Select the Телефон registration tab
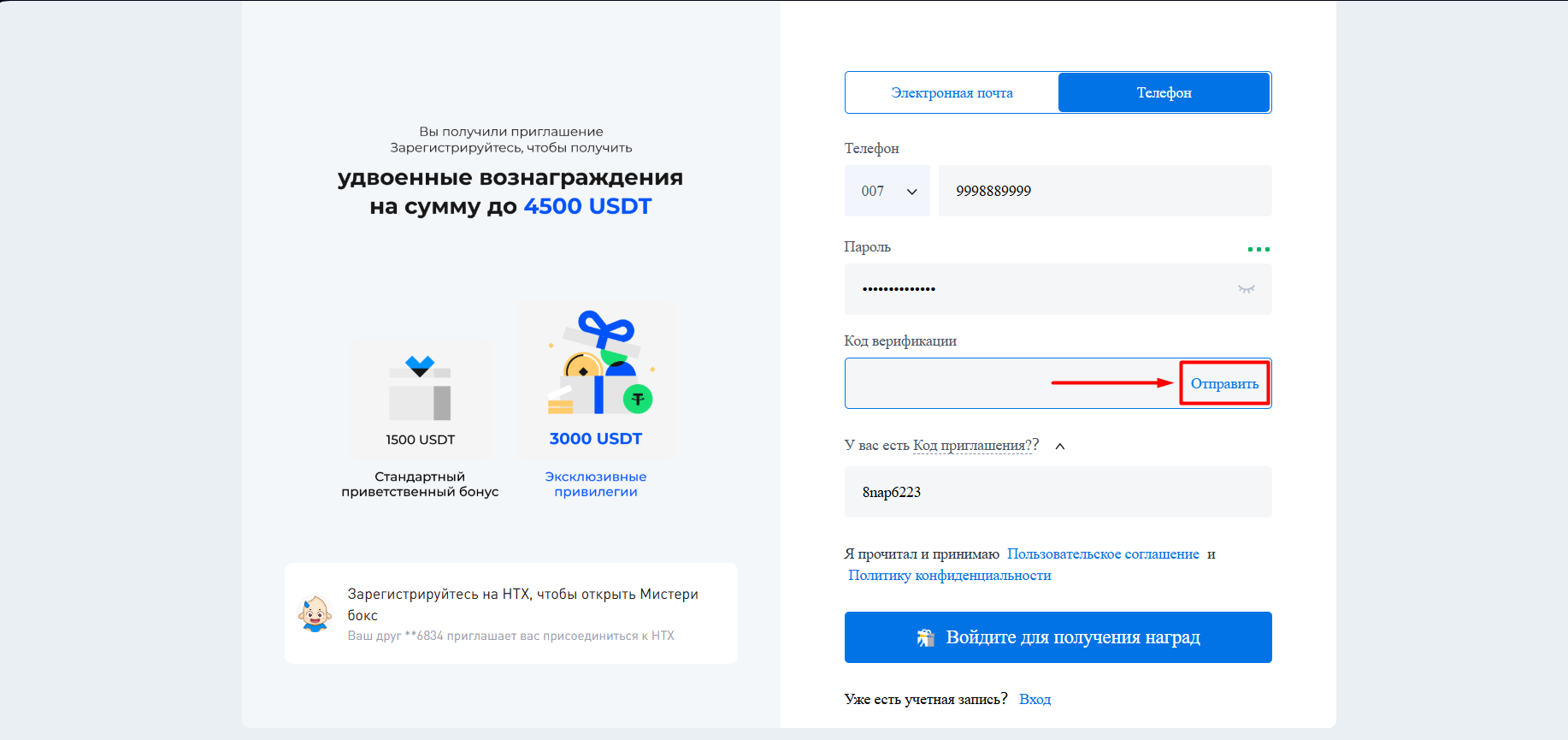This screenshot has height=740, width=1568. click(x=1164, y=92)
